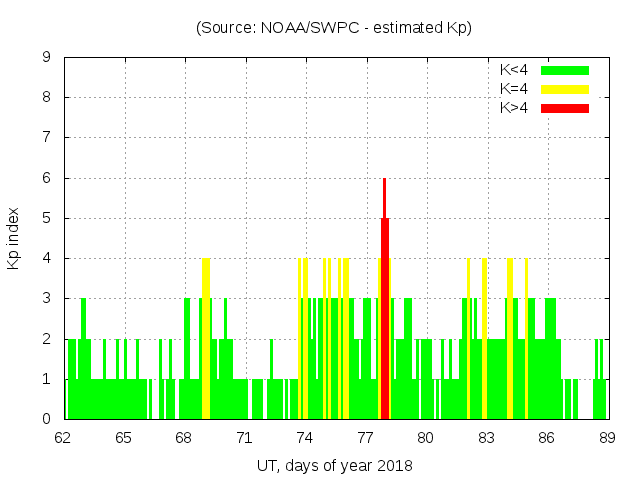Click y-axis tick label 4
This screenshot has height=480, width=640.
pos(46,259)
